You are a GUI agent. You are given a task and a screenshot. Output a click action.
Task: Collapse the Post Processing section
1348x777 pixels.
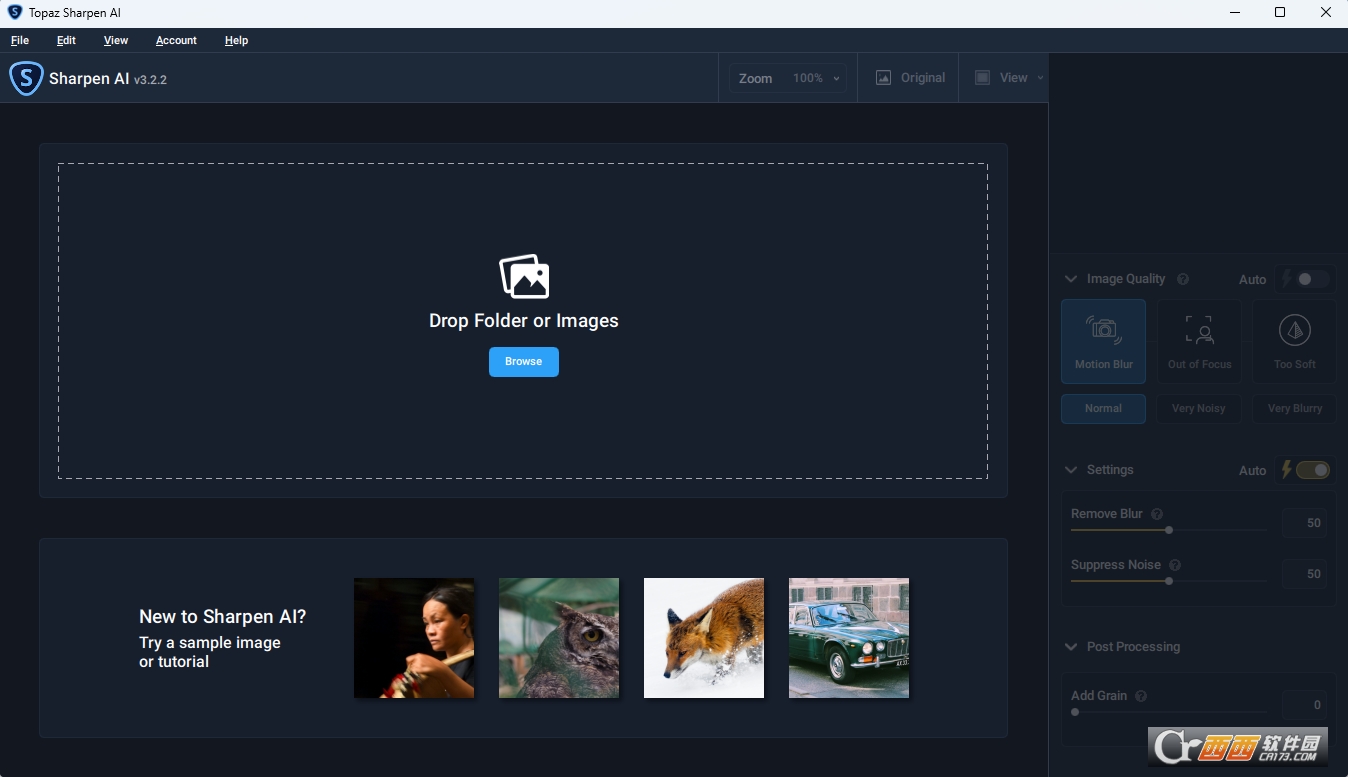[1071, 647]
